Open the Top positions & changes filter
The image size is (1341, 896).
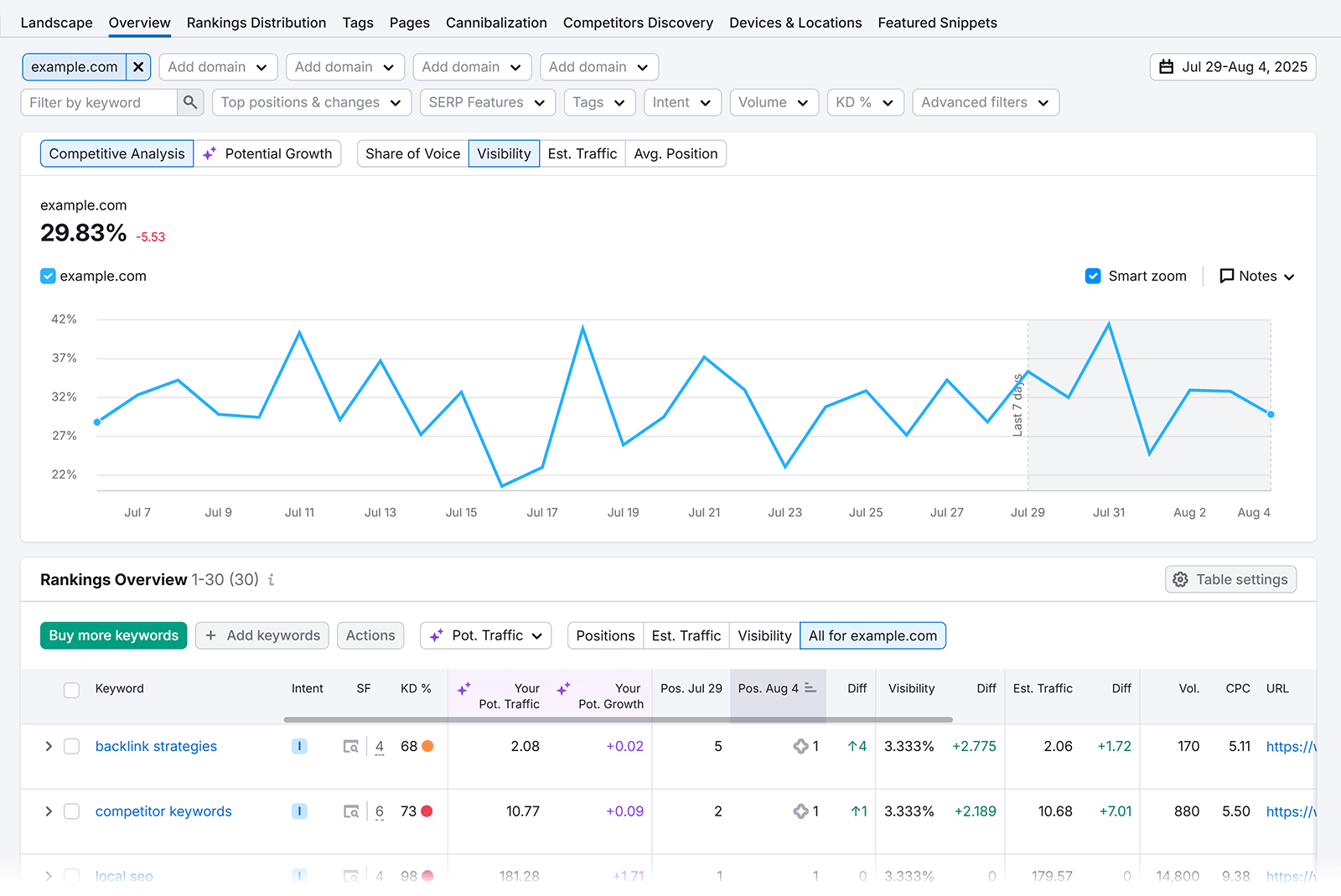[312, 102]
